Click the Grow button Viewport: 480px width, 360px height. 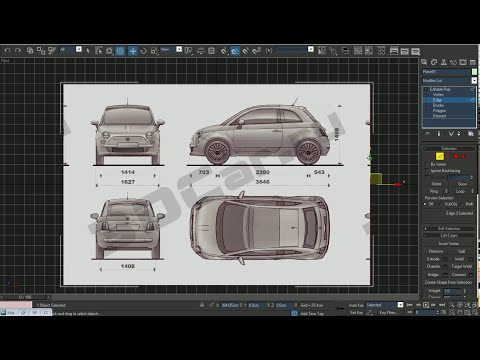pos(462,184)
